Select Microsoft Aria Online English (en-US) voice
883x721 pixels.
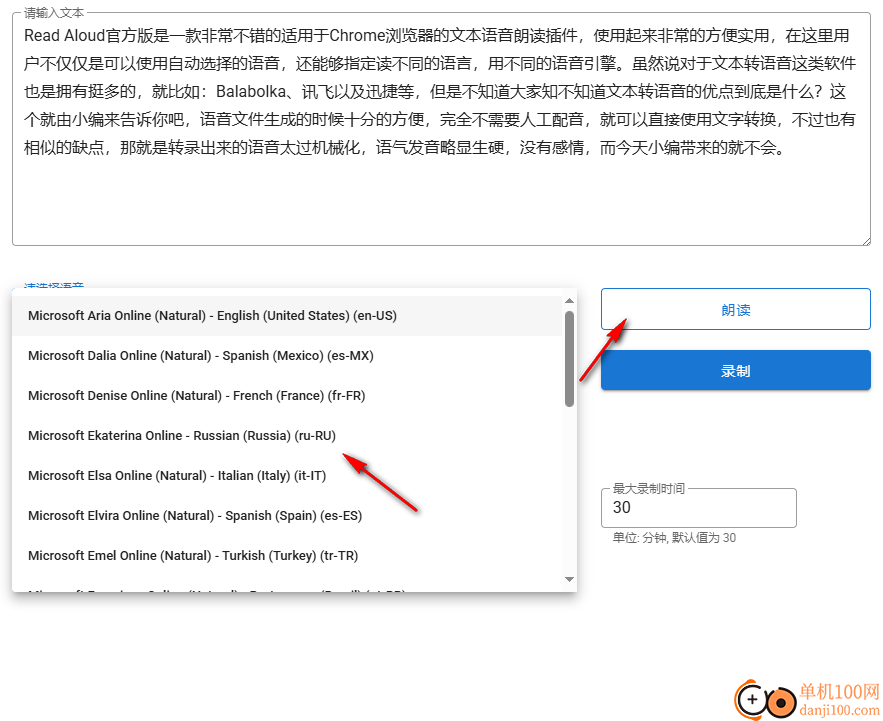(x=287, y=316)
